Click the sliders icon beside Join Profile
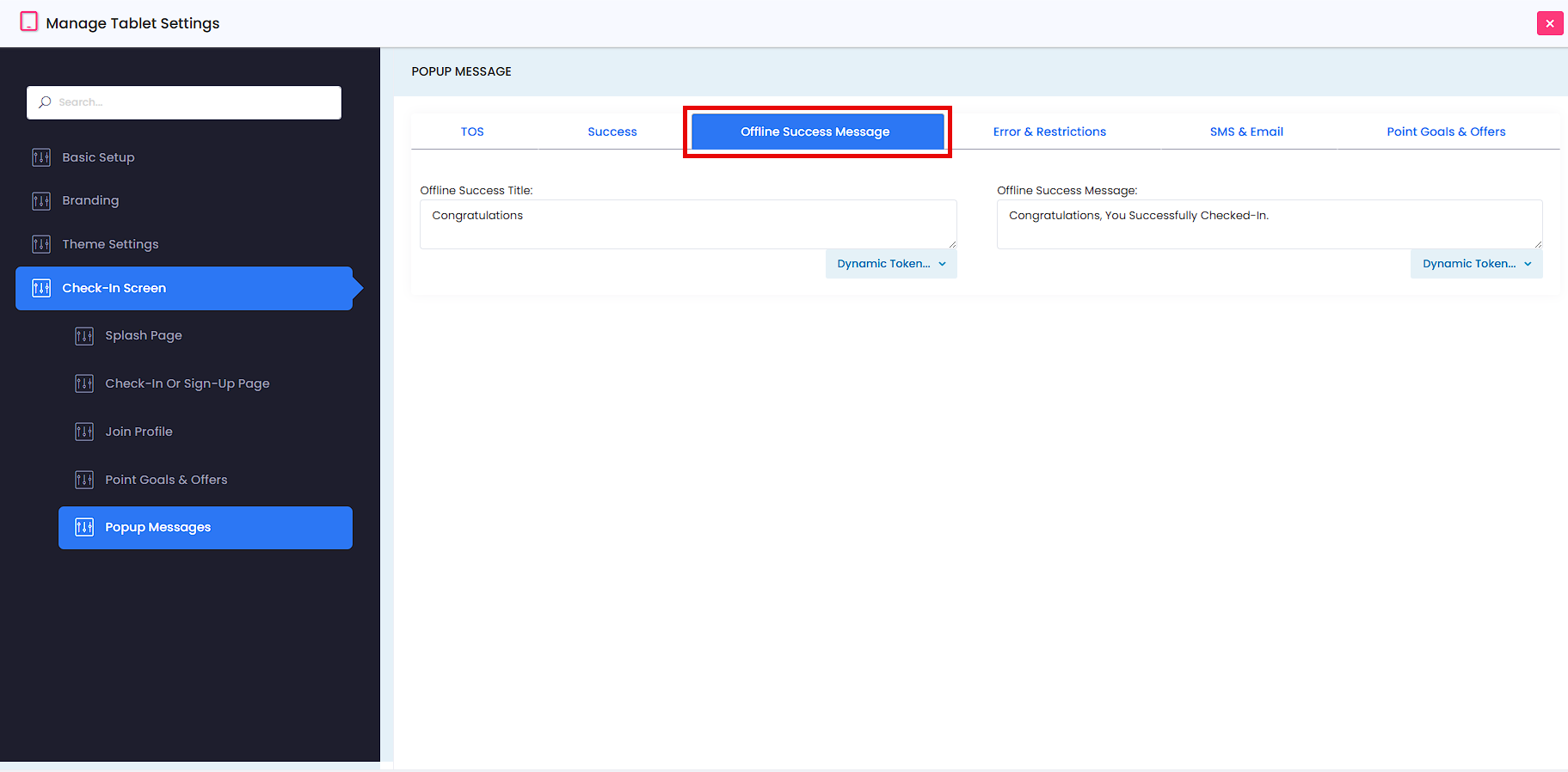This screenshot has width=1568, height=772. tap(84, 432)
